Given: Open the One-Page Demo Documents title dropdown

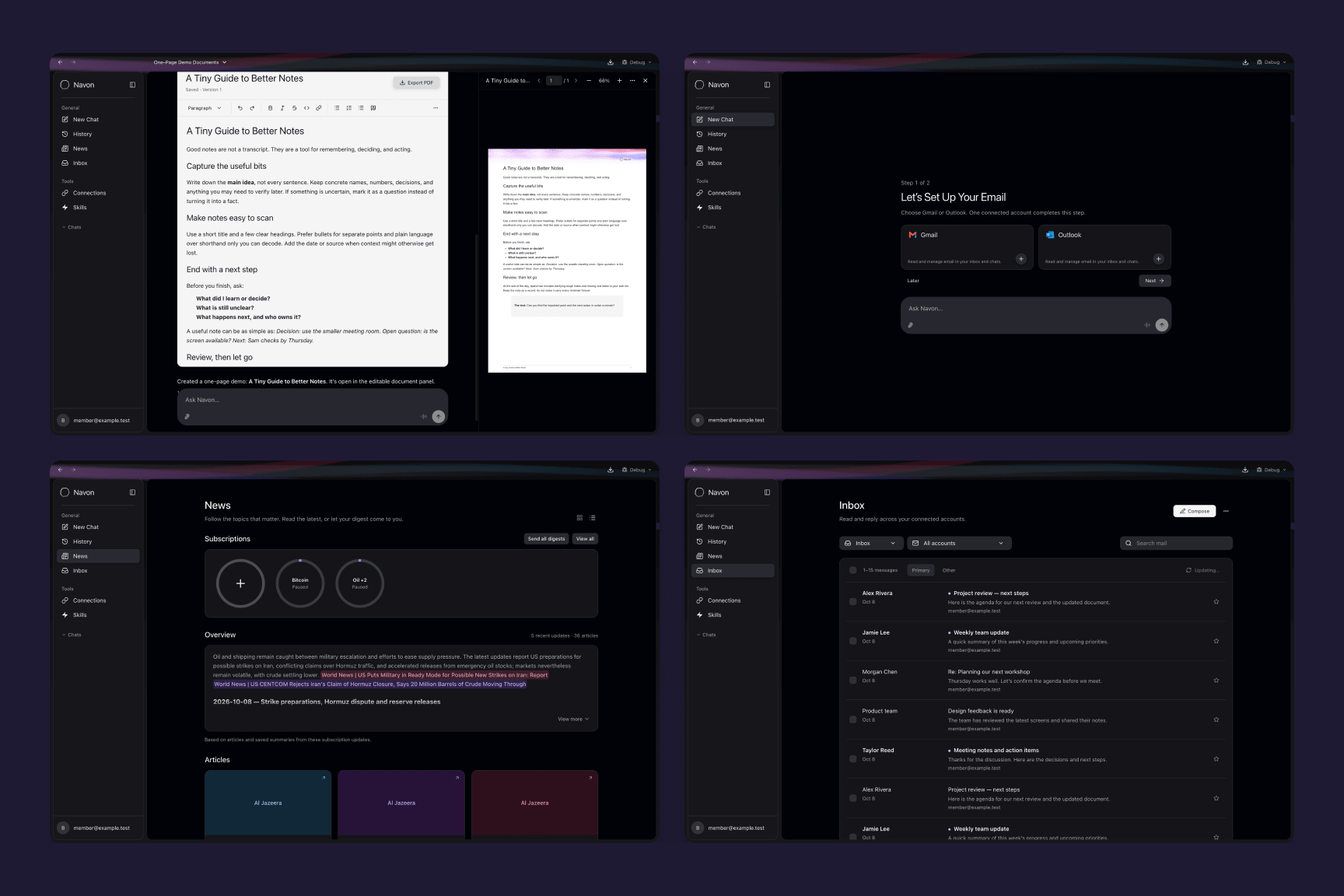Looking at the screenshot, I should (191, 62).
